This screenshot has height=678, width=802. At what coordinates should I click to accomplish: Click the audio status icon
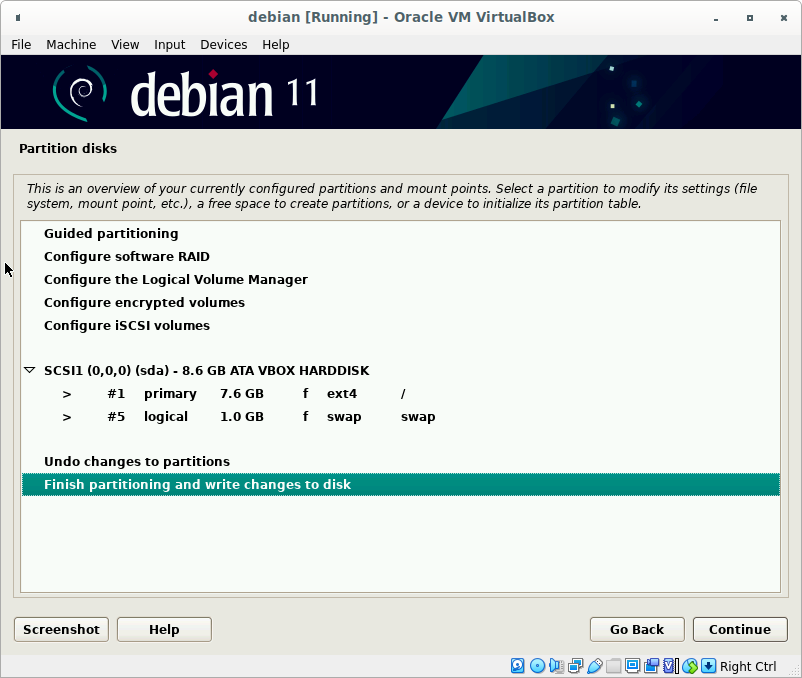point(556,666)
